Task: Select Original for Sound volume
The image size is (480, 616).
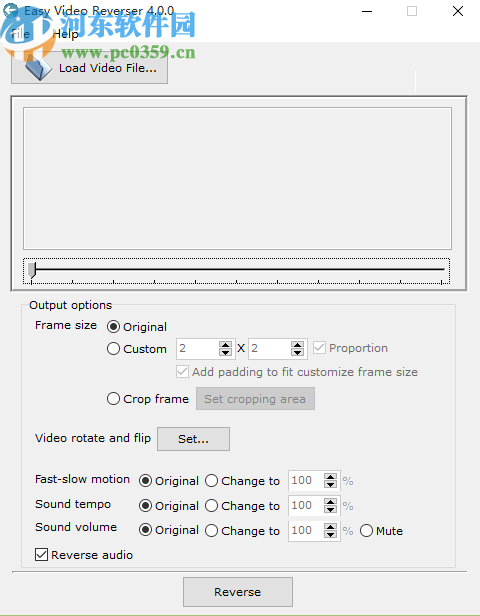Action: (169, 530)
